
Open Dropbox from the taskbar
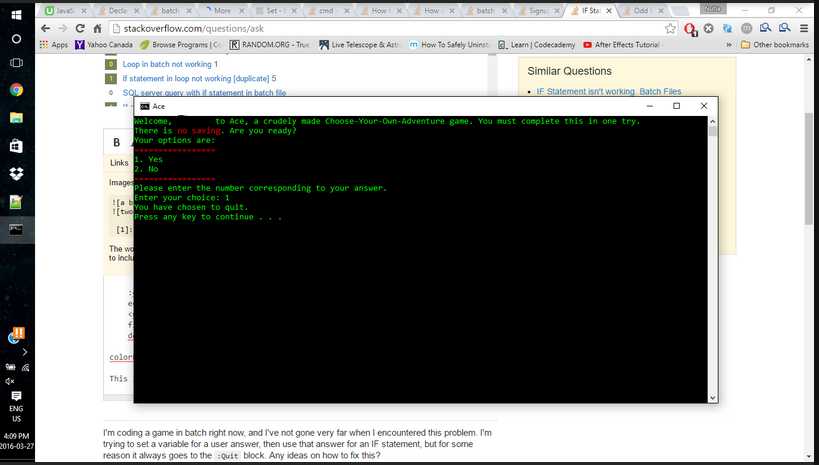pyautogui.click(x=16, y=173)
